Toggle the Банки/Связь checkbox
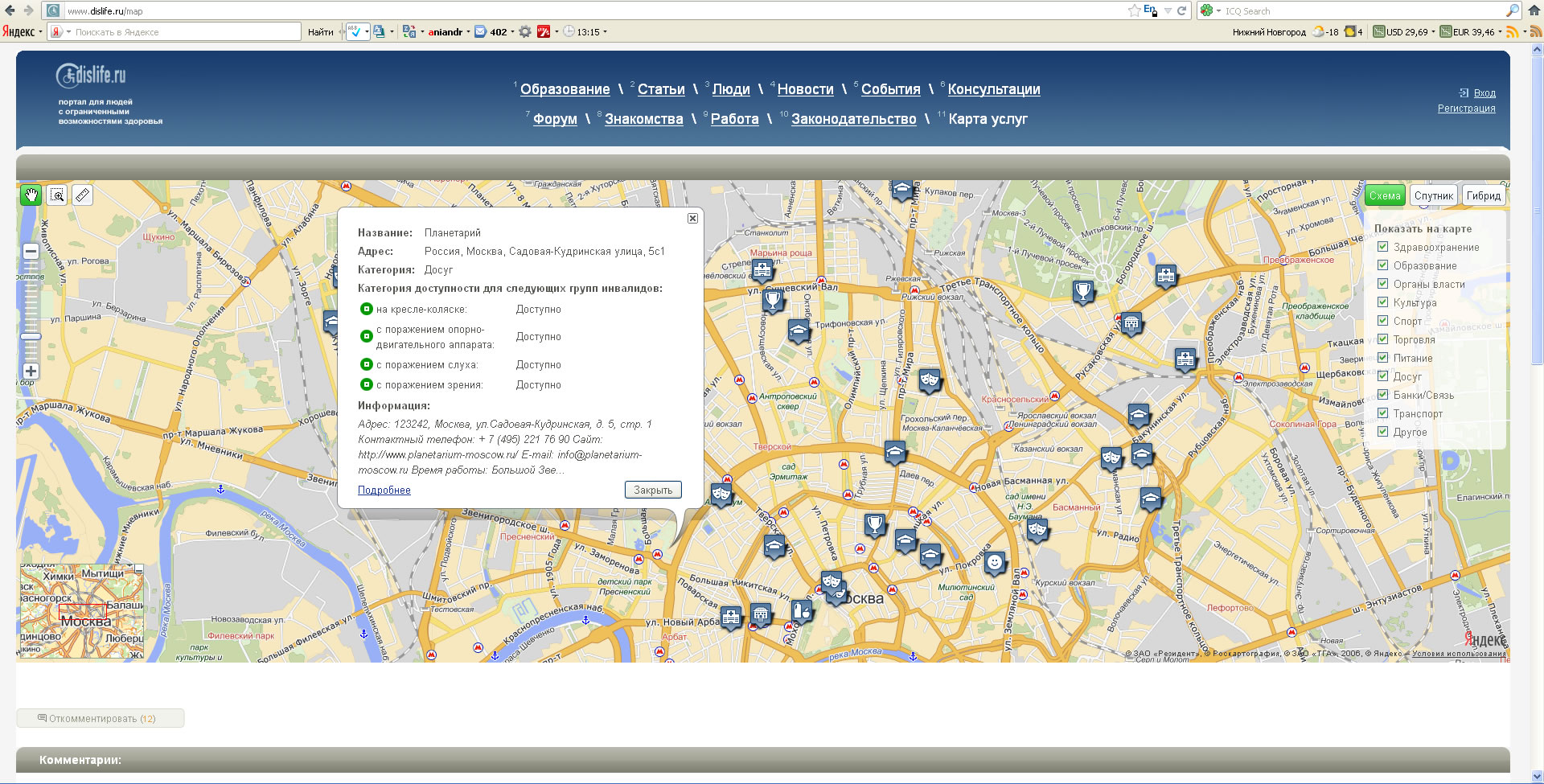Viewport: 1544px width, 784px height. click(x=1383, y=395)
